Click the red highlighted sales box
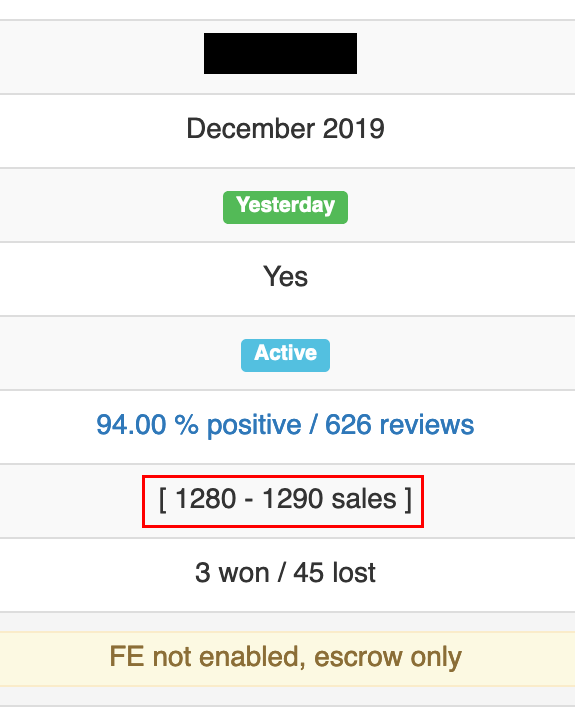Screen dimensions: 575x712 tap(283, 501)
